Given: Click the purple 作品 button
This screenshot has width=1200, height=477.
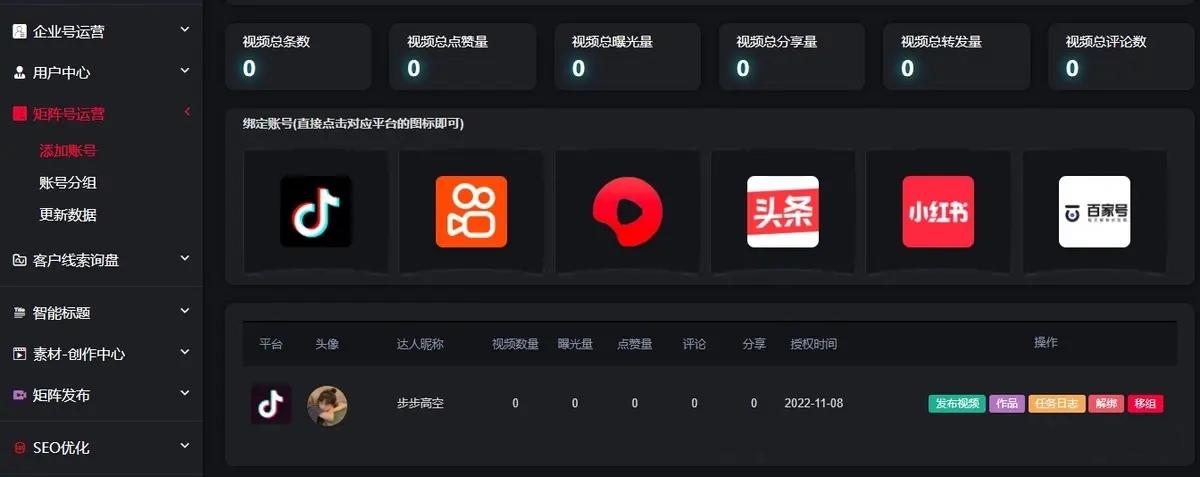Looking at the screenshot, I should (x=1007, y=404).
